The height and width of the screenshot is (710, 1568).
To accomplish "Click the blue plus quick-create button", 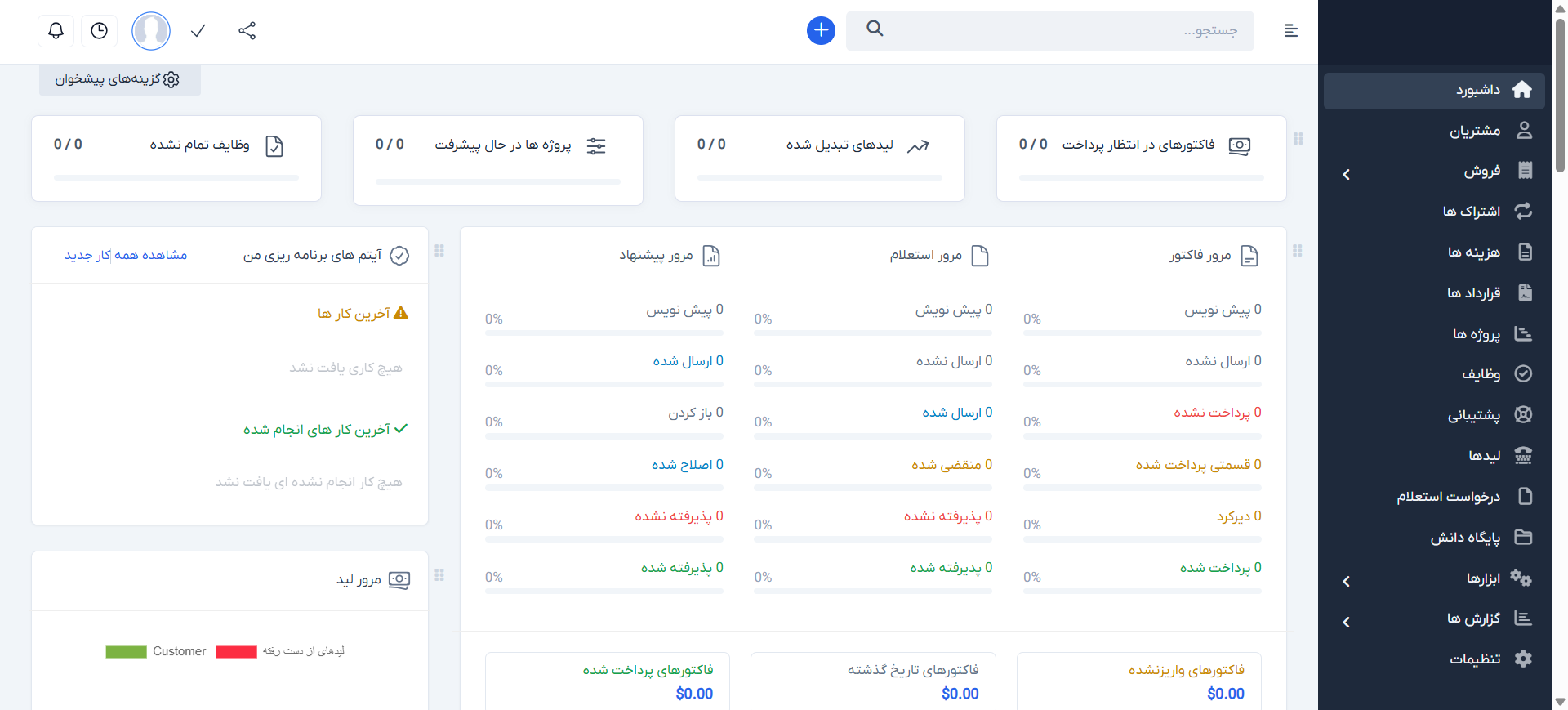I will pyautogui.click(x=821, y=31).
